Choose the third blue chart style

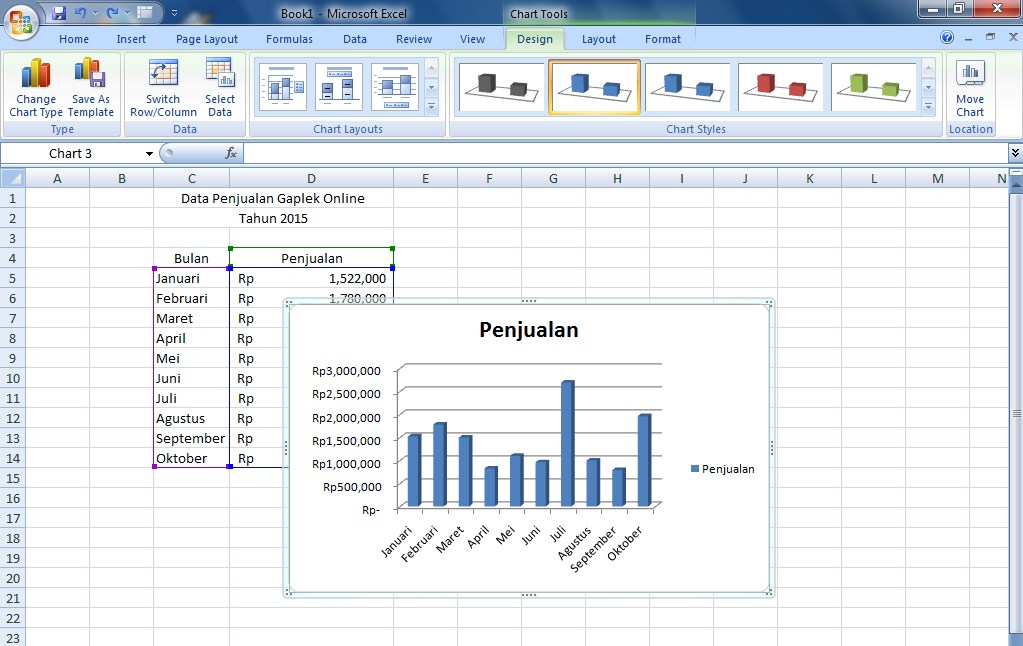click(688, 87)
